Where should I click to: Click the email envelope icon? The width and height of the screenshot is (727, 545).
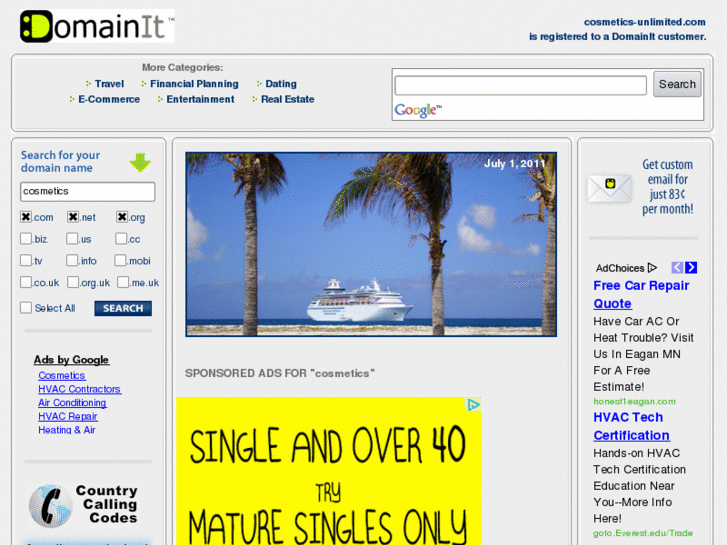click(x=609, y=188)
